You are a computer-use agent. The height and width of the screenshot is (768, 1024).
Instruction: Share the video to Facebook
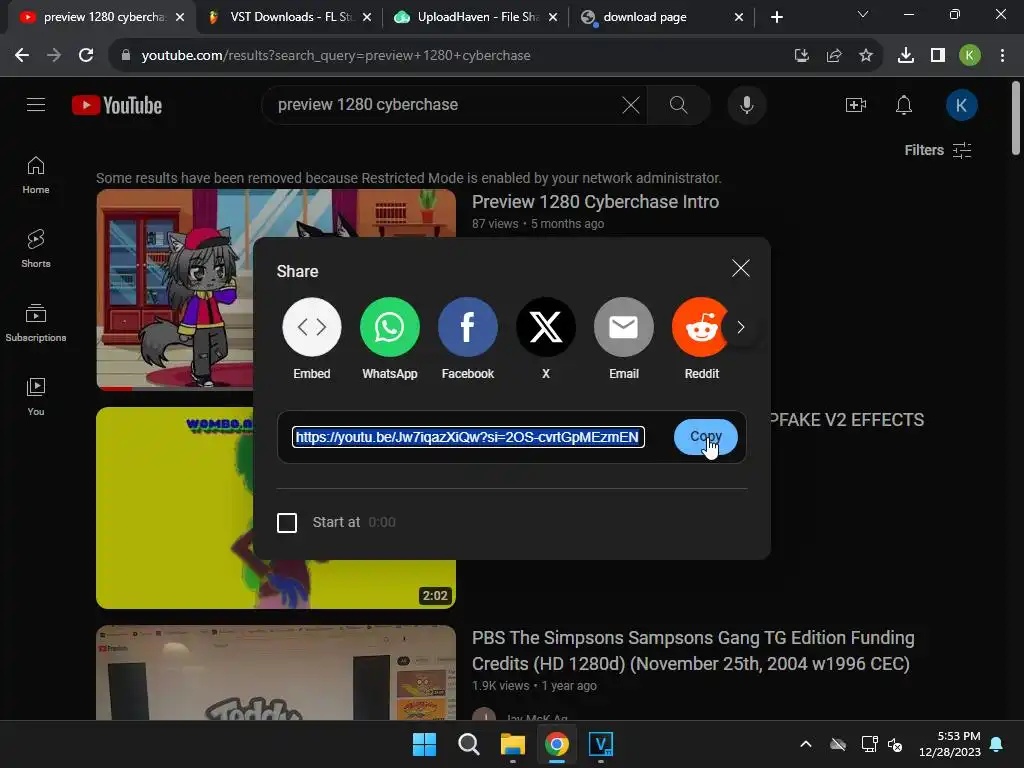coord(468,327)
